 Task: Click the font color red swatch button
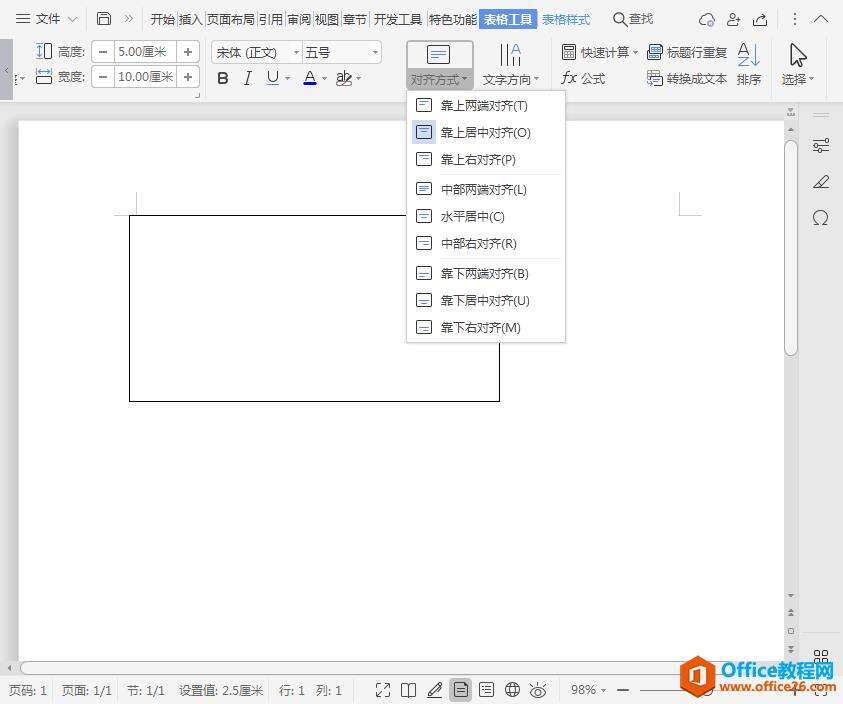pos(310,78)
